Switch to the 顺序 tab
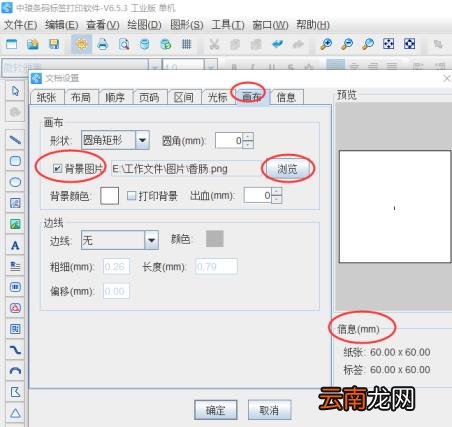This screenshot has height=427, width=452. point(115,97)
